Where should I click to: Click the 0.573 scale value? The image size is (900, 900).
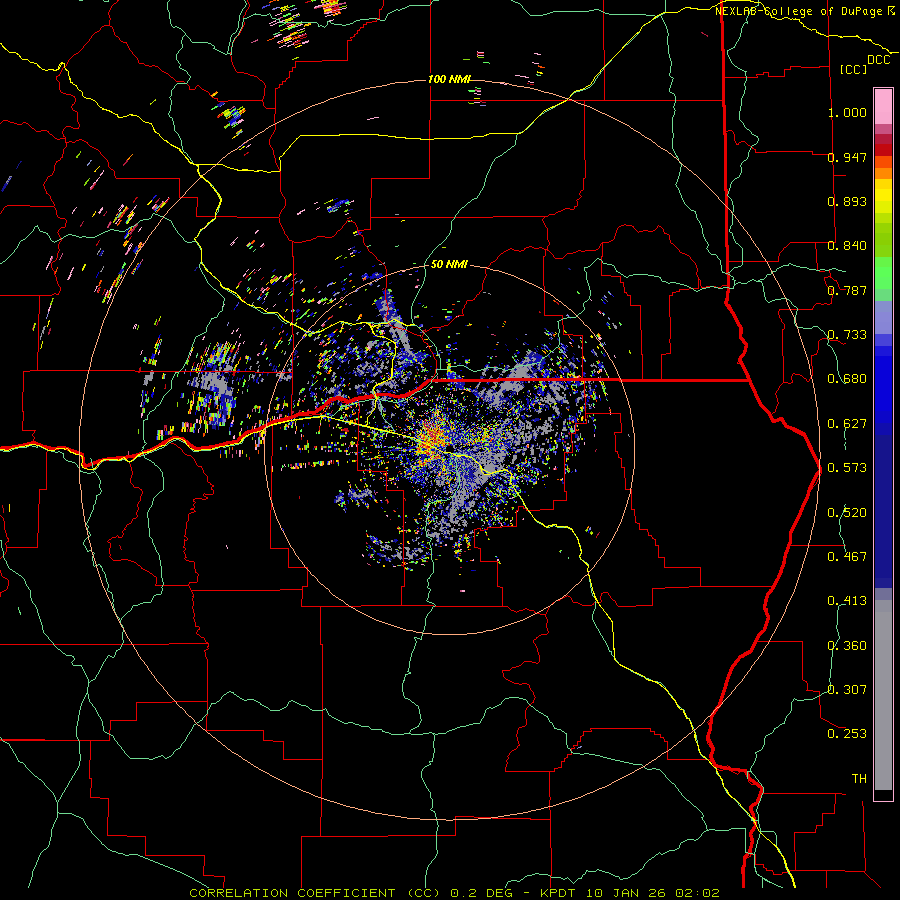pos(847,468)
